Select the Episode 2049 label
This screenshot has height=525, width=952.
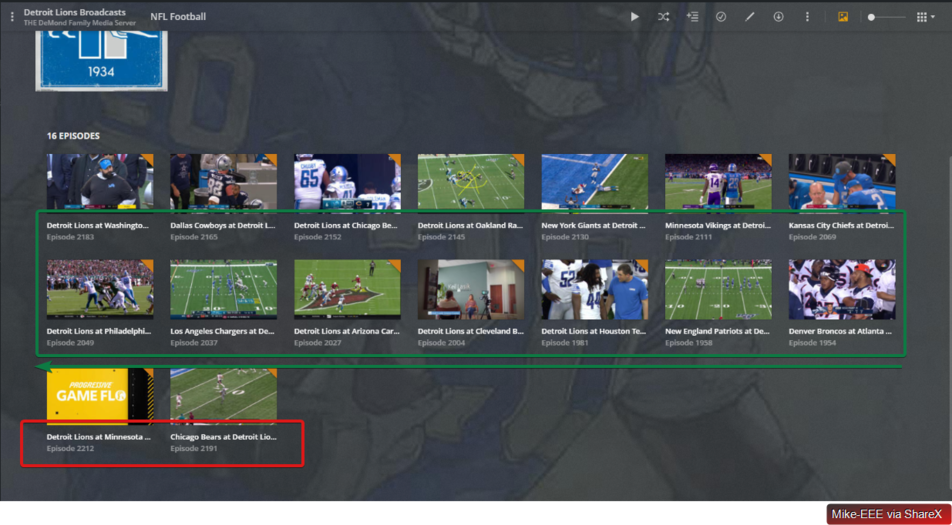tap(70, 343)
